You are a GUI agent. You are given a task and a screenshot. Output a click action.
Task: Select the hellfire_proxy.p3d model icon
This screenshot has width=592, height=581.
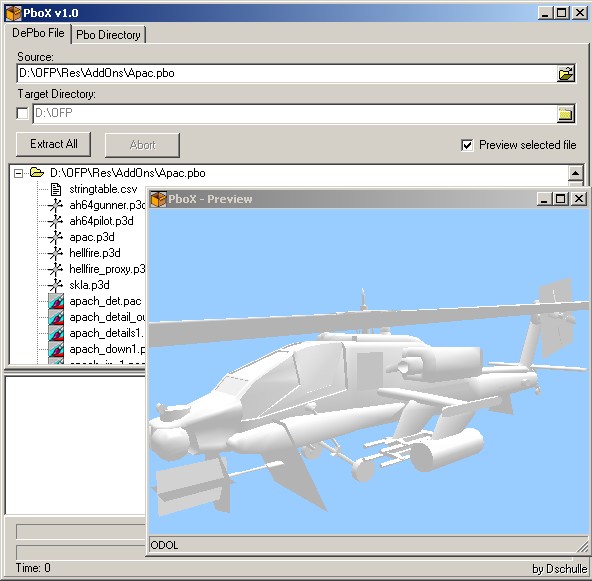click(56, 269)
